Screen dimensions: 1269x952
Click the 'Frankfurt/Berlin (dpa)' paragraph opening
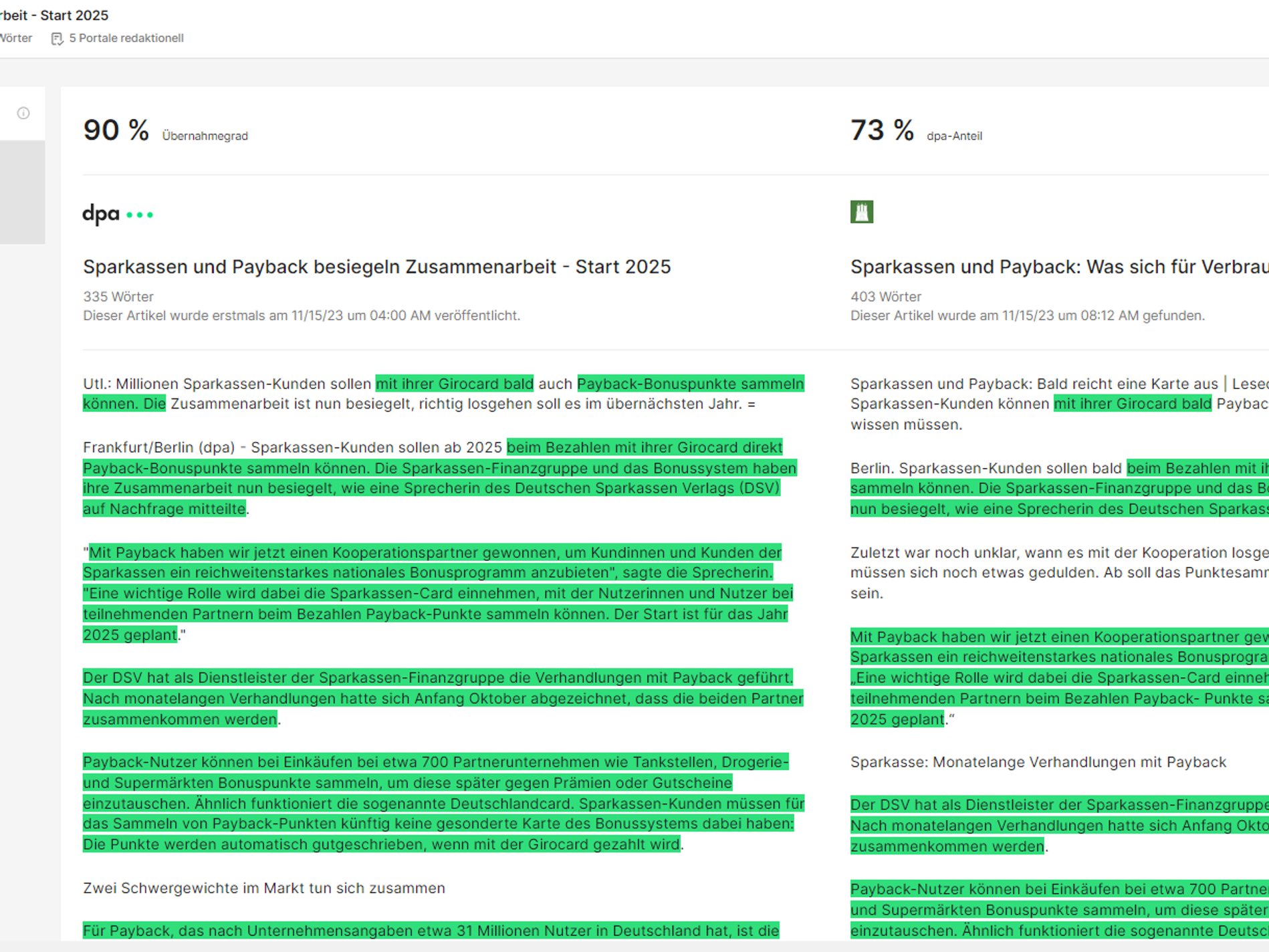click(158, 447)
